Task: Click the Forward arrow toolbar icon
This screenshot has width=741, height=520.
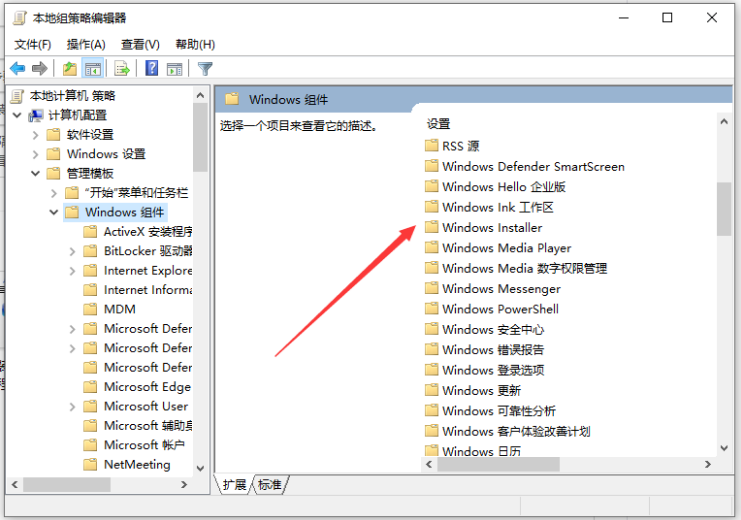Action: pos(40,69)
